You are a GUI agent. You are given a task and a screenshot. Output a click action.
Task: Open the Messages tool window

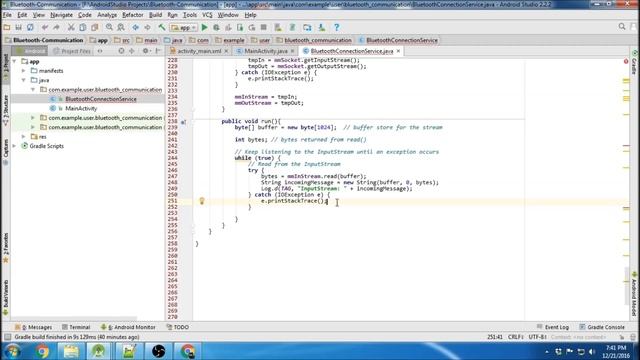(33, 327)
